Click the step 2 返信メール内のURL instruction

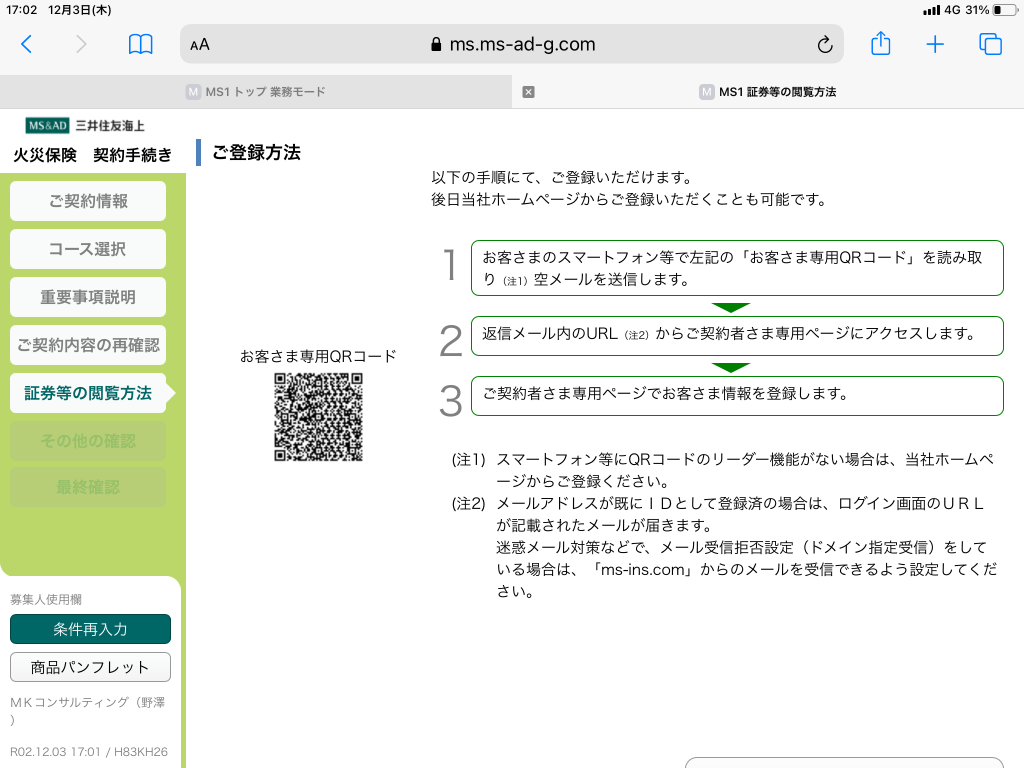(x=737, y=336)
